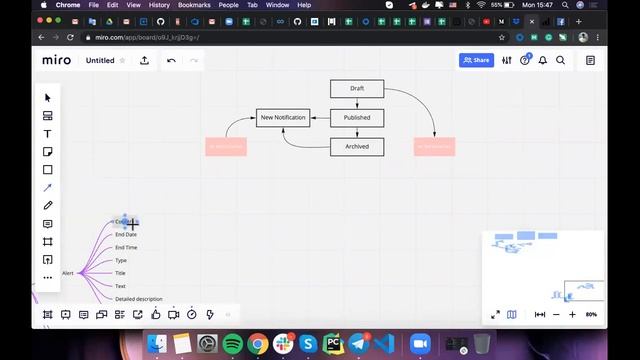The width and height of the screenshot is (640, 360).
Task: Start screen sharing from bottom toolbar
Action: (x=138, y=315)
